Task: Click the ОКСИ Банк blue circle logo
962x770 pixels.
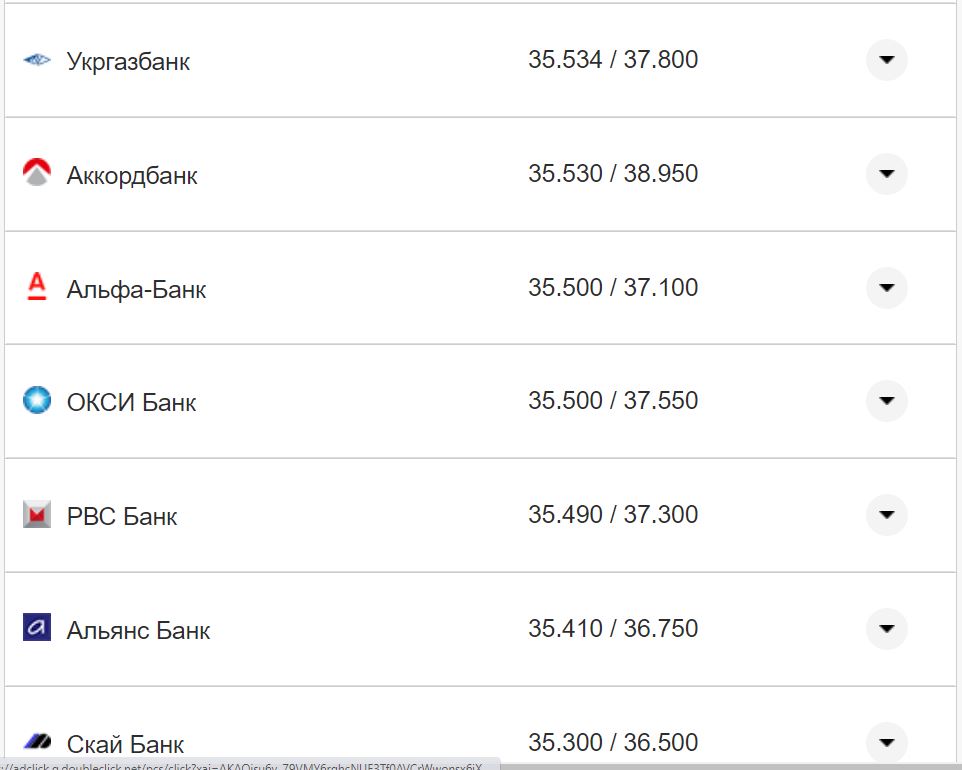Action: 36,401
